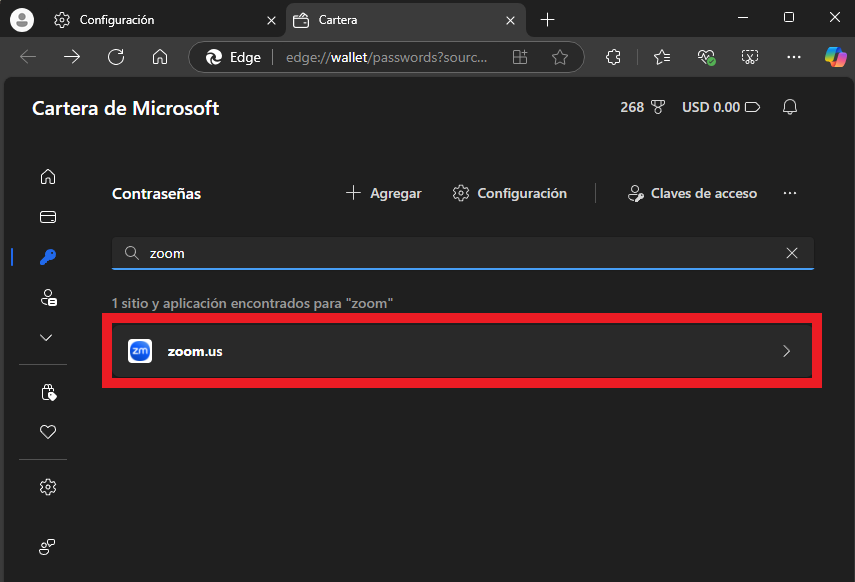Go back to the previous page
Viewport: 855px width, 582px height.
click(28, 57)
